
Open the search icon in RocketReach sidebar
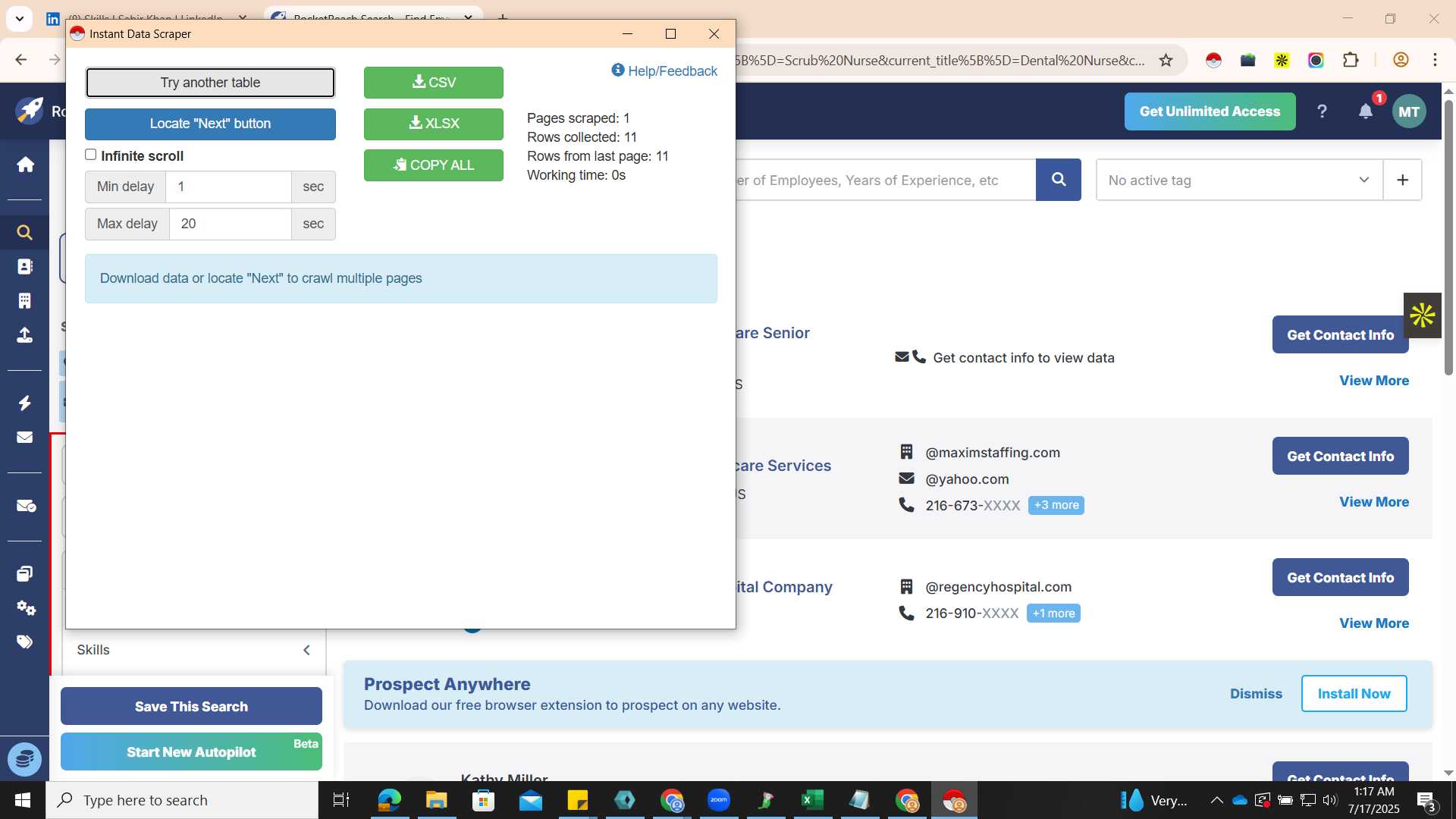click(25, 233)
